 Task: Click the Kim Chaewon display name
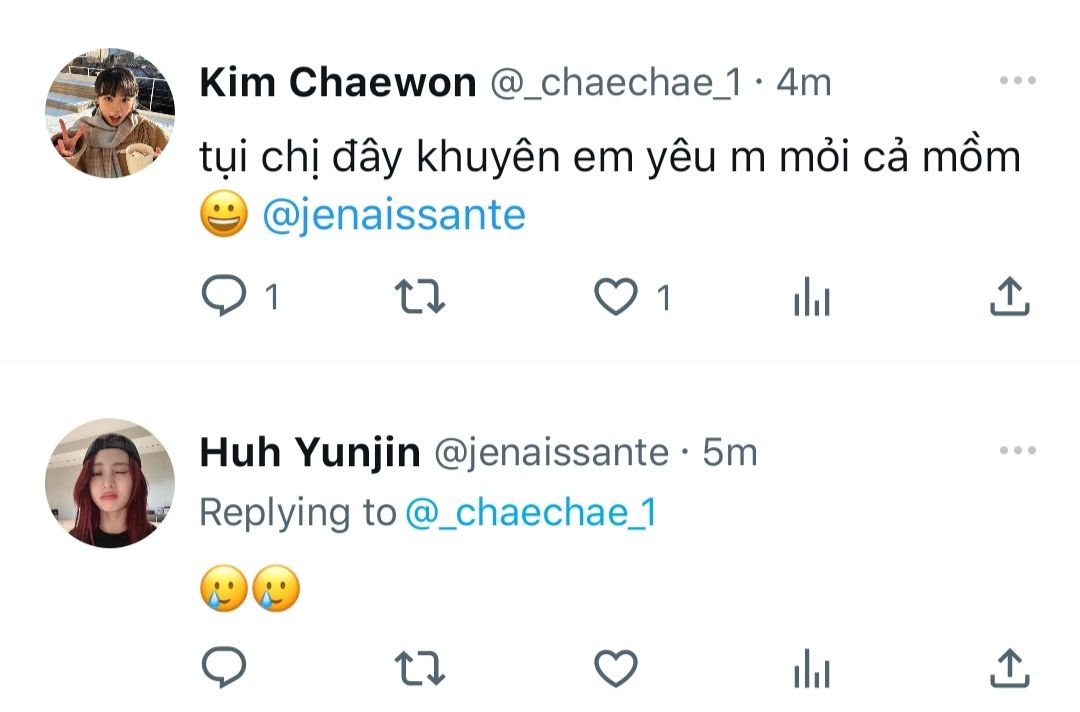(x=338, y=83)
